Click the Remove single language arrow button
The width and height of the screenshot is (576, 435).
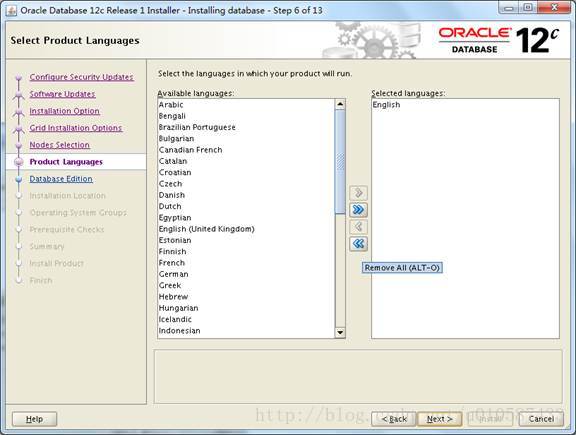coord(359,227)
